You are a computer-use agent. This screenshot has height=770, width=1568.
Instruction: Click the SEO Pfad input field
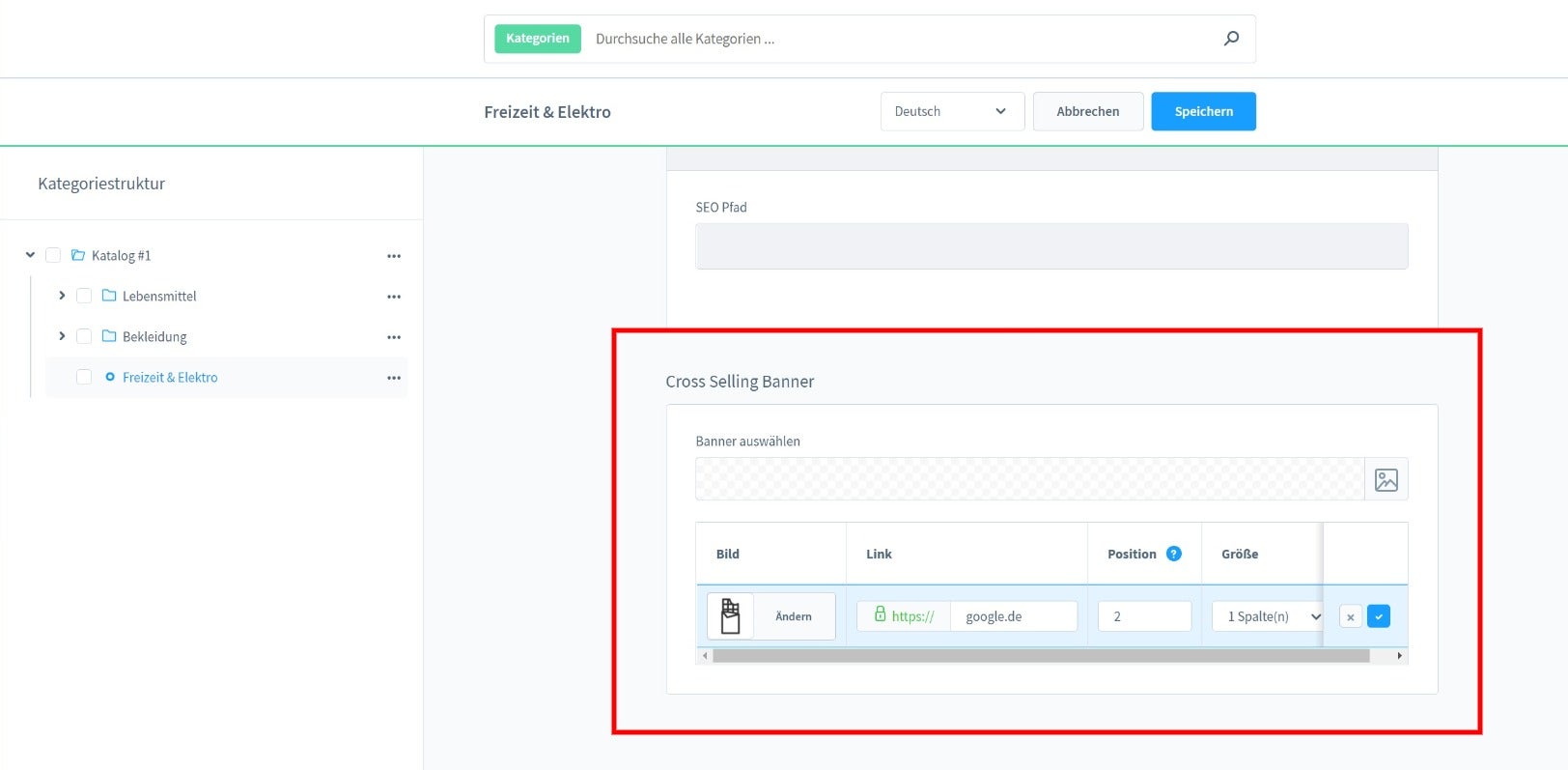point(1051,246)
